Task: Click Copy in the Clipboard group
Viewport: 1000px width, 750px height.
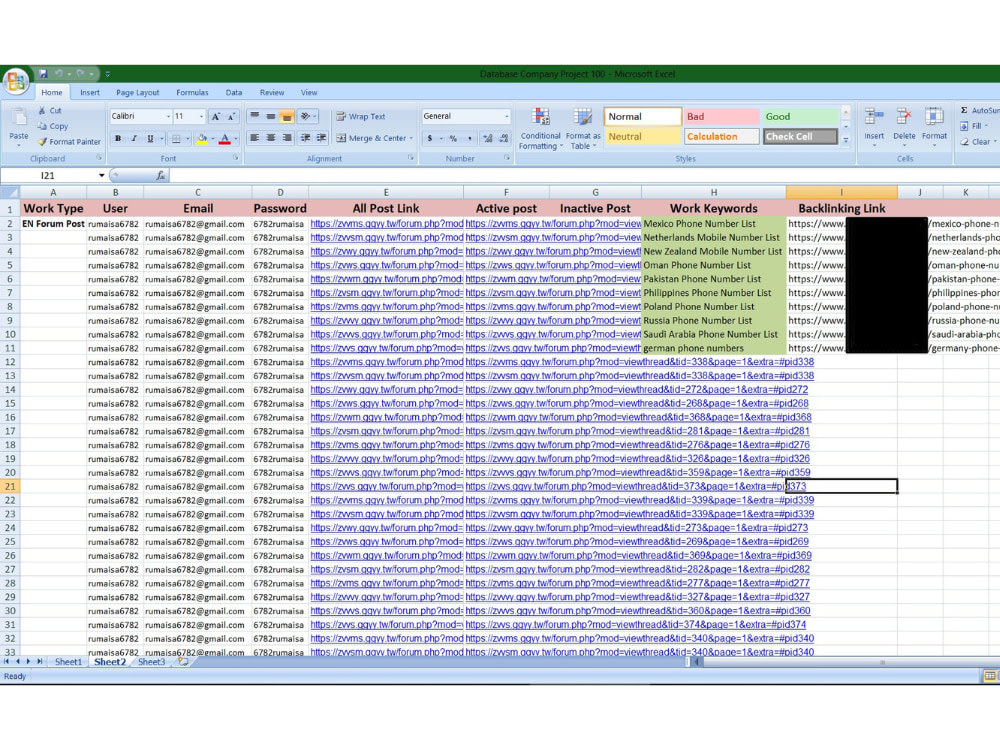Action: coord(53,126)
